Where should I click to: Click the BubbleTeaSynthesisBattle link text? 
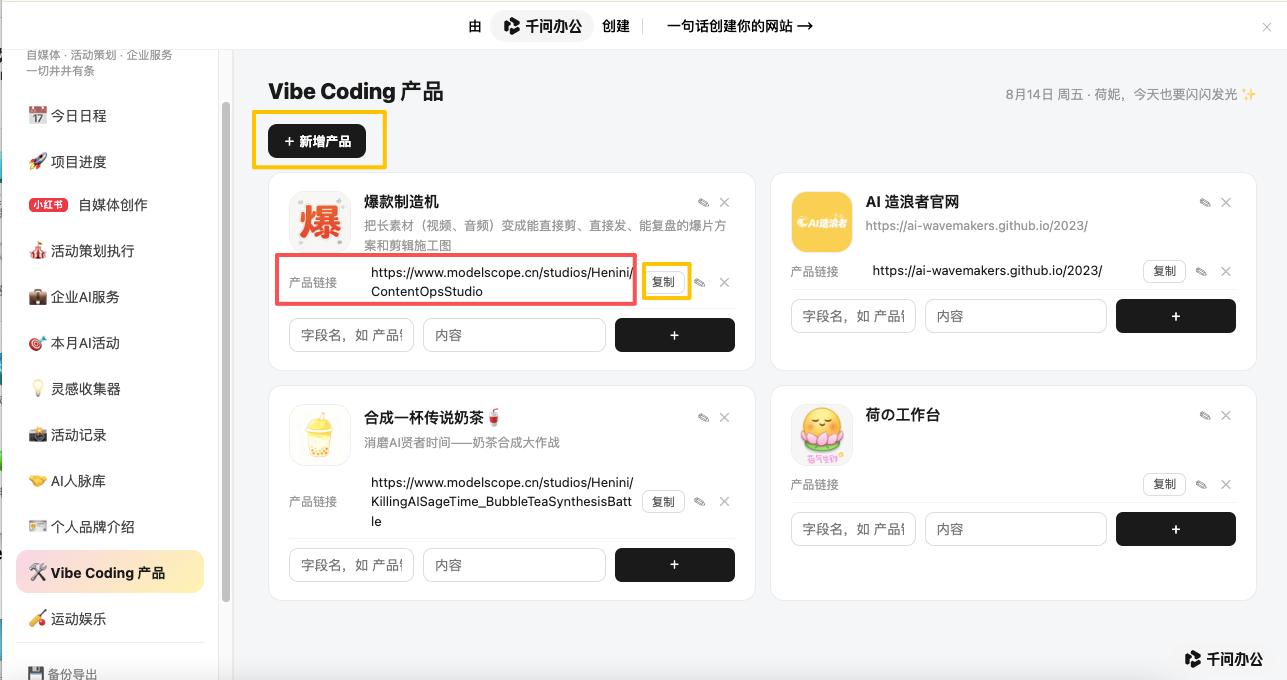pos(502,502)
